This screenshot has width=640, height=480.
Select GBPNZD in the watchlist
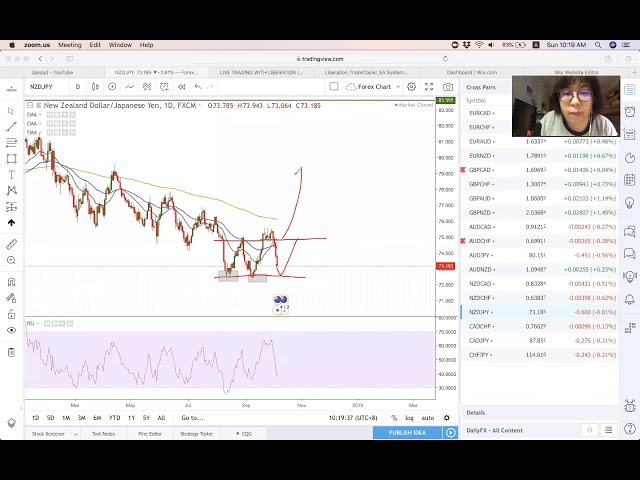[480, 213]
